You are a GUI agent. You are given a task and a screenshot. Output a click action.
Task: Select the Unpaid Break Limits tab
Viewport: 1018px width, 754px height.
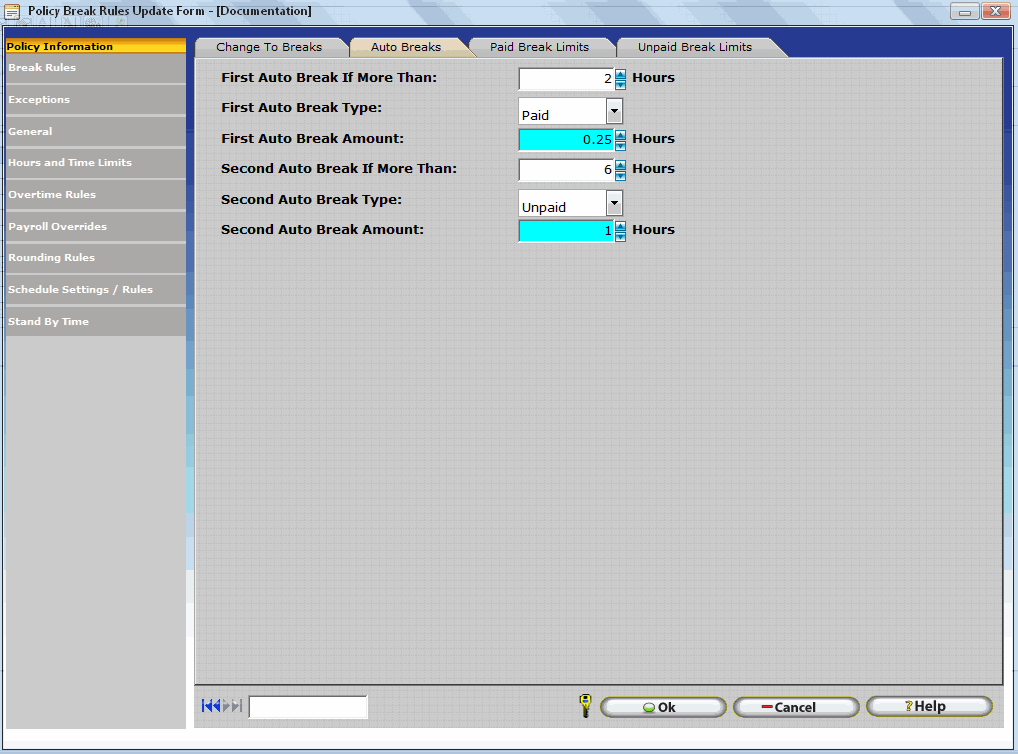(694, 47)
